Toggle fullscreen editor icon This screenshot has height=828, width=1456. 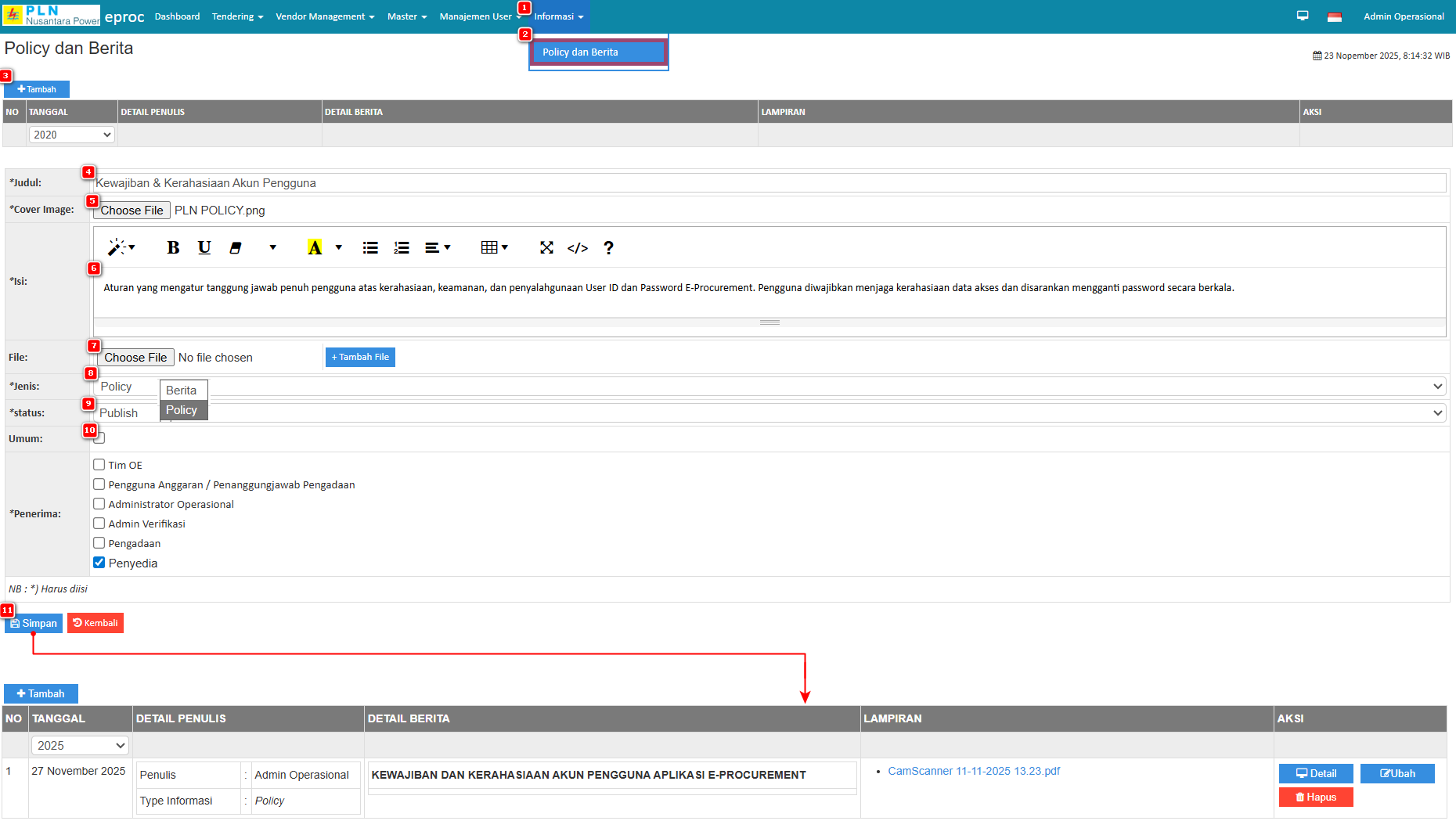546,248
